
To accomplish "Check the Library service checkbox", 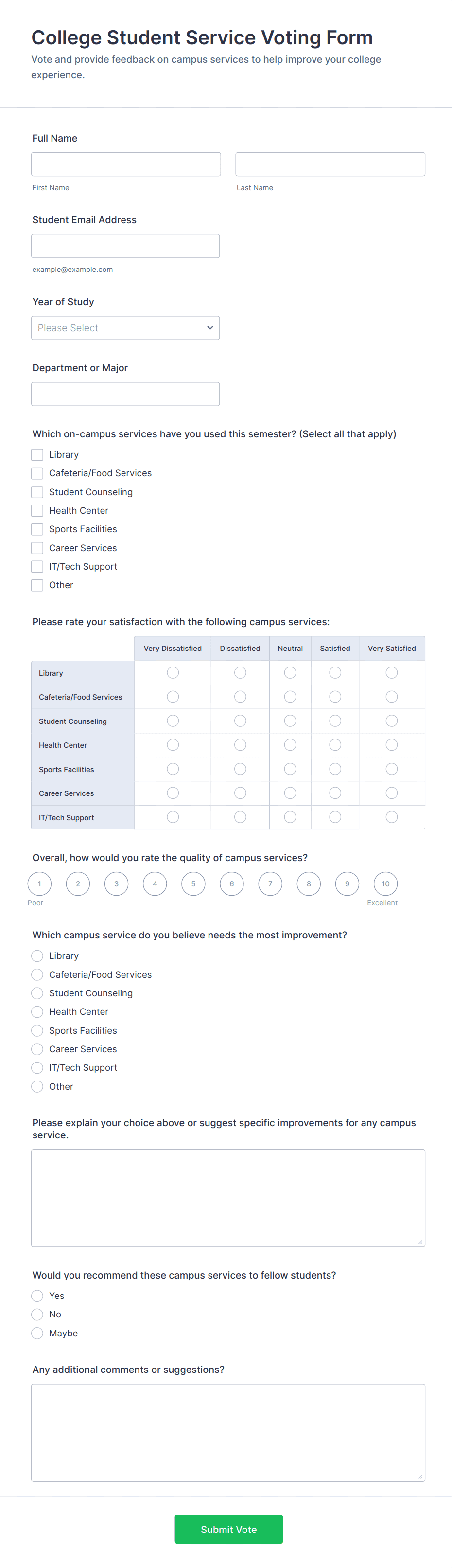I will point(37,455).
